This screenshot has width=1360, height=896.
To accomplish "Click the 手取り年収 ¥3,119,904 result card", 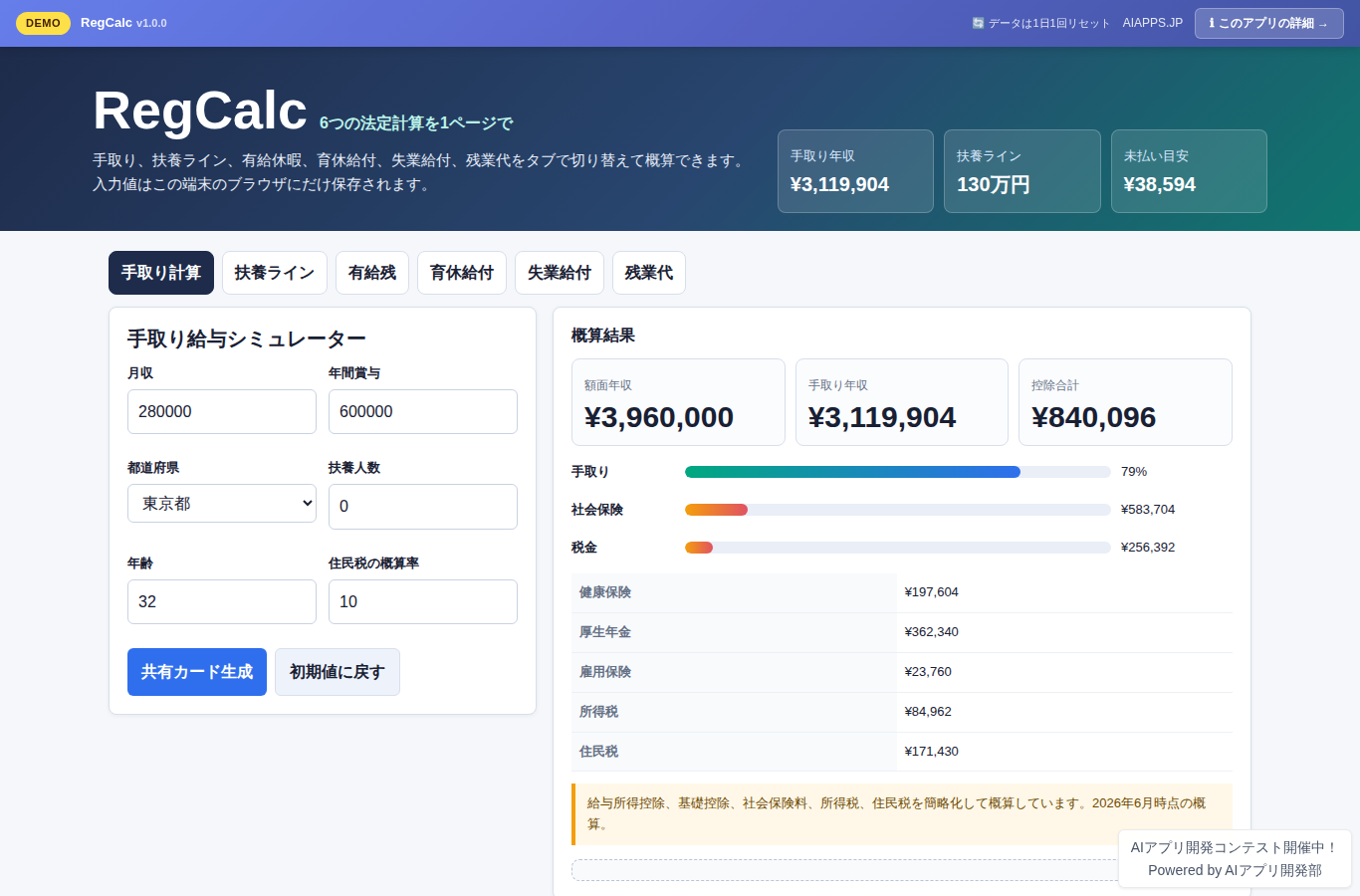I will point(902,402).
